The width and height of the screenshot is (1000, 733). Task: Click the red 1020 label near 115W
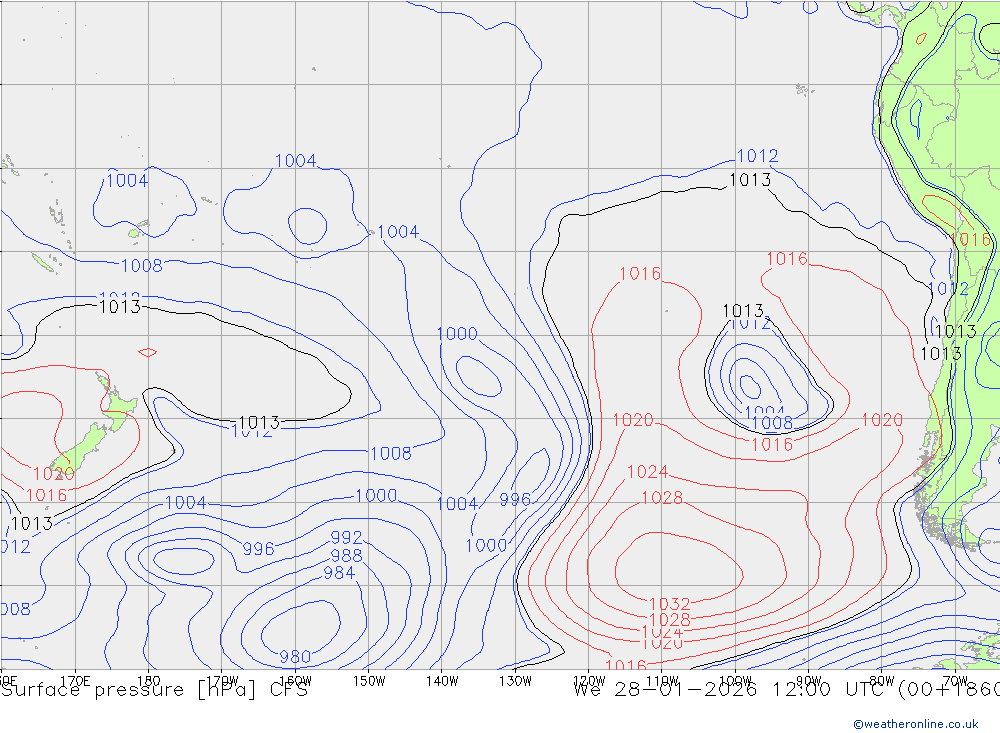click(x=633, y=420)
